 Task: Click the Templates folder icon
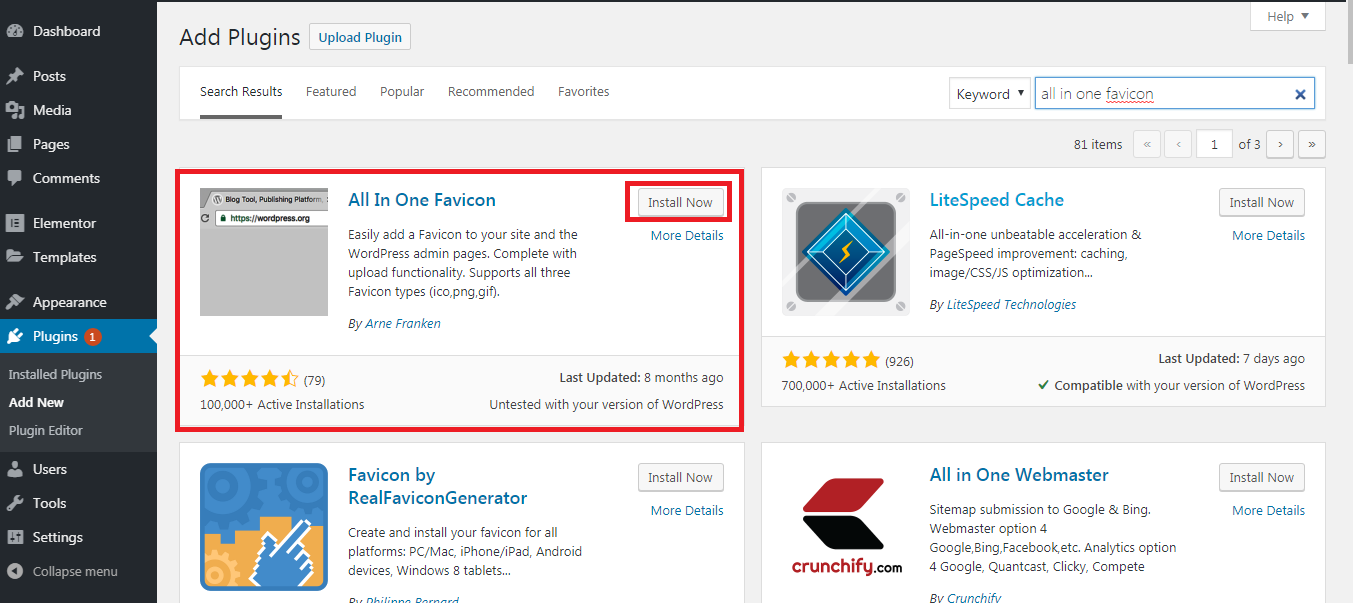15,257
